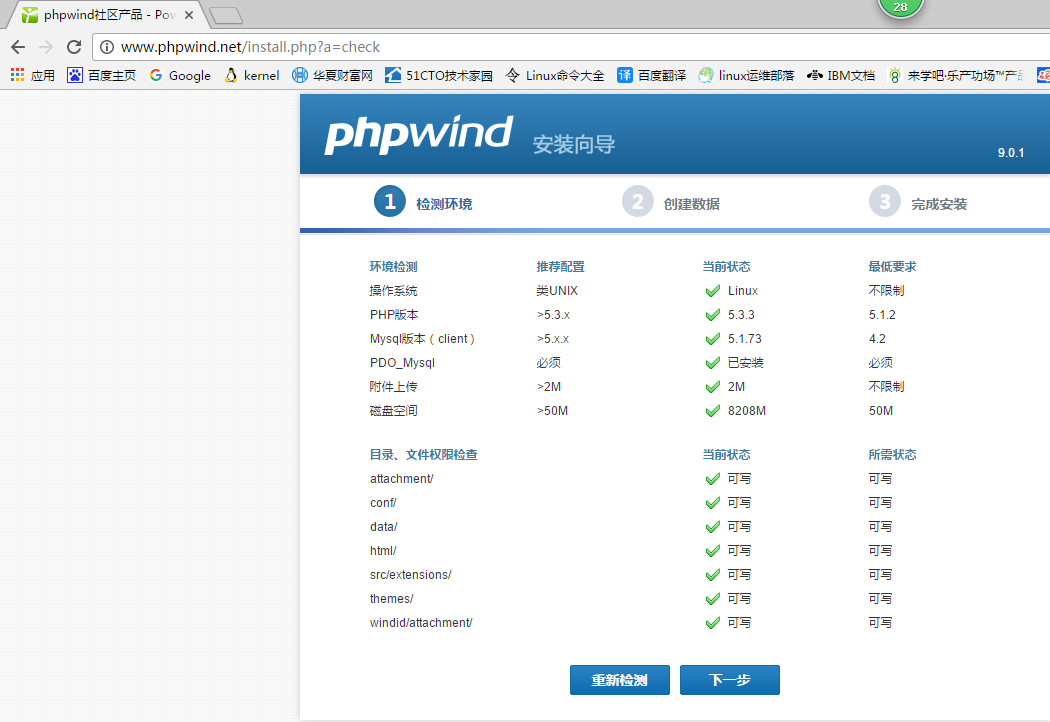This screenshot has height=722, width=1050.
Task: Open the 来学吧·乐产功场 bookmark
Action: [x=956, y=75]
